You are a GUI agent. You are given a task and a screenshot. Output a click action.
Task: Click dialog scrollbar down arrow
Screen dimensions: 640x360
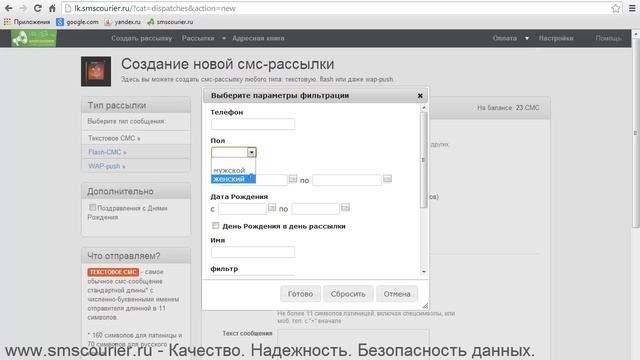pyautogui.click(x=424, y=271)
